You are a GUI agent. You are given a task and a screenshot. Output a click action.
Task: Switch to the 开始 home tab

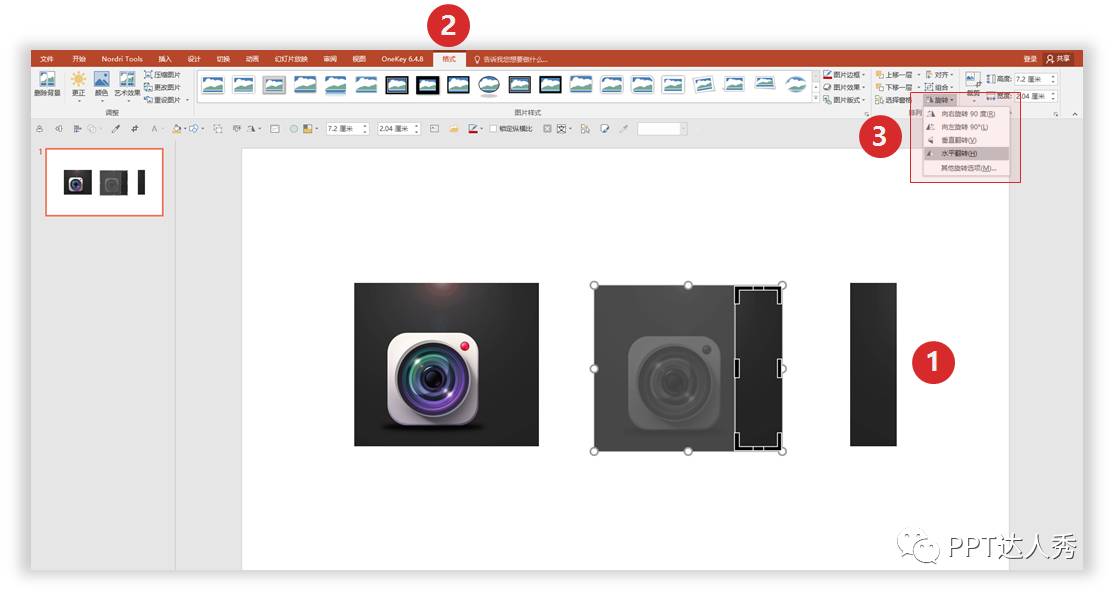click(79, 59)
